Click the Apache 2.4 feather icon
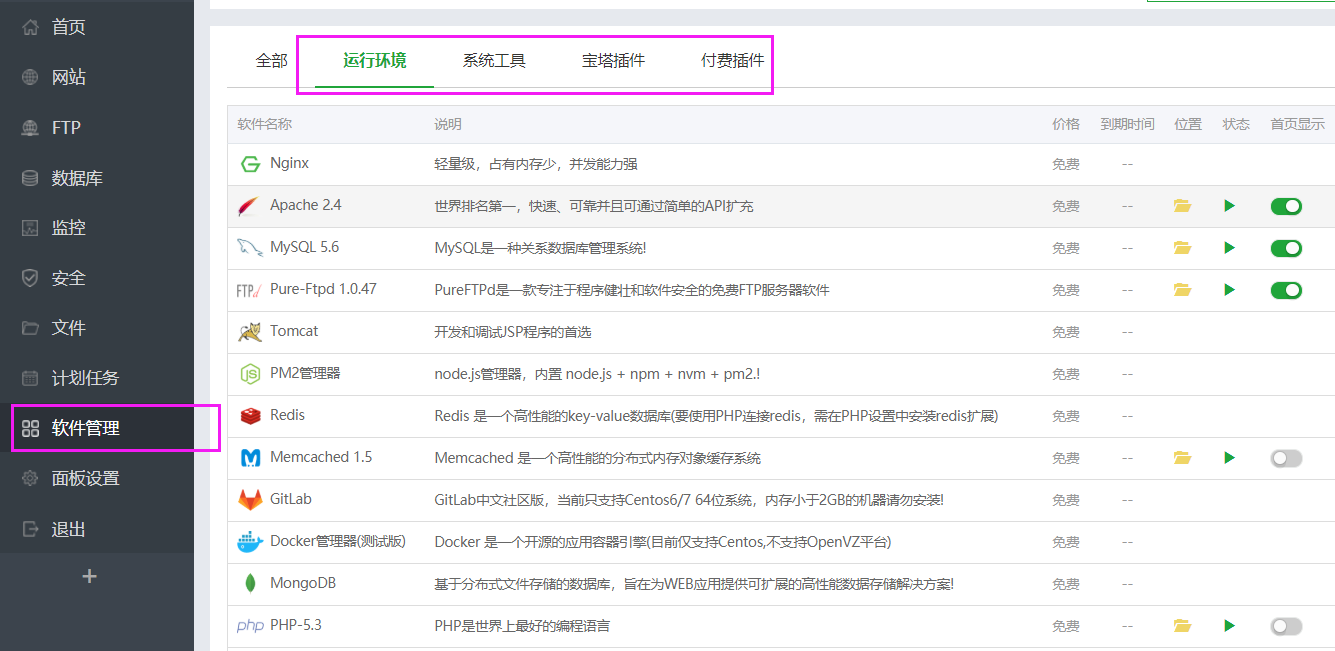The height and width of the screenshot is (651, 1335). pos(249,206)
